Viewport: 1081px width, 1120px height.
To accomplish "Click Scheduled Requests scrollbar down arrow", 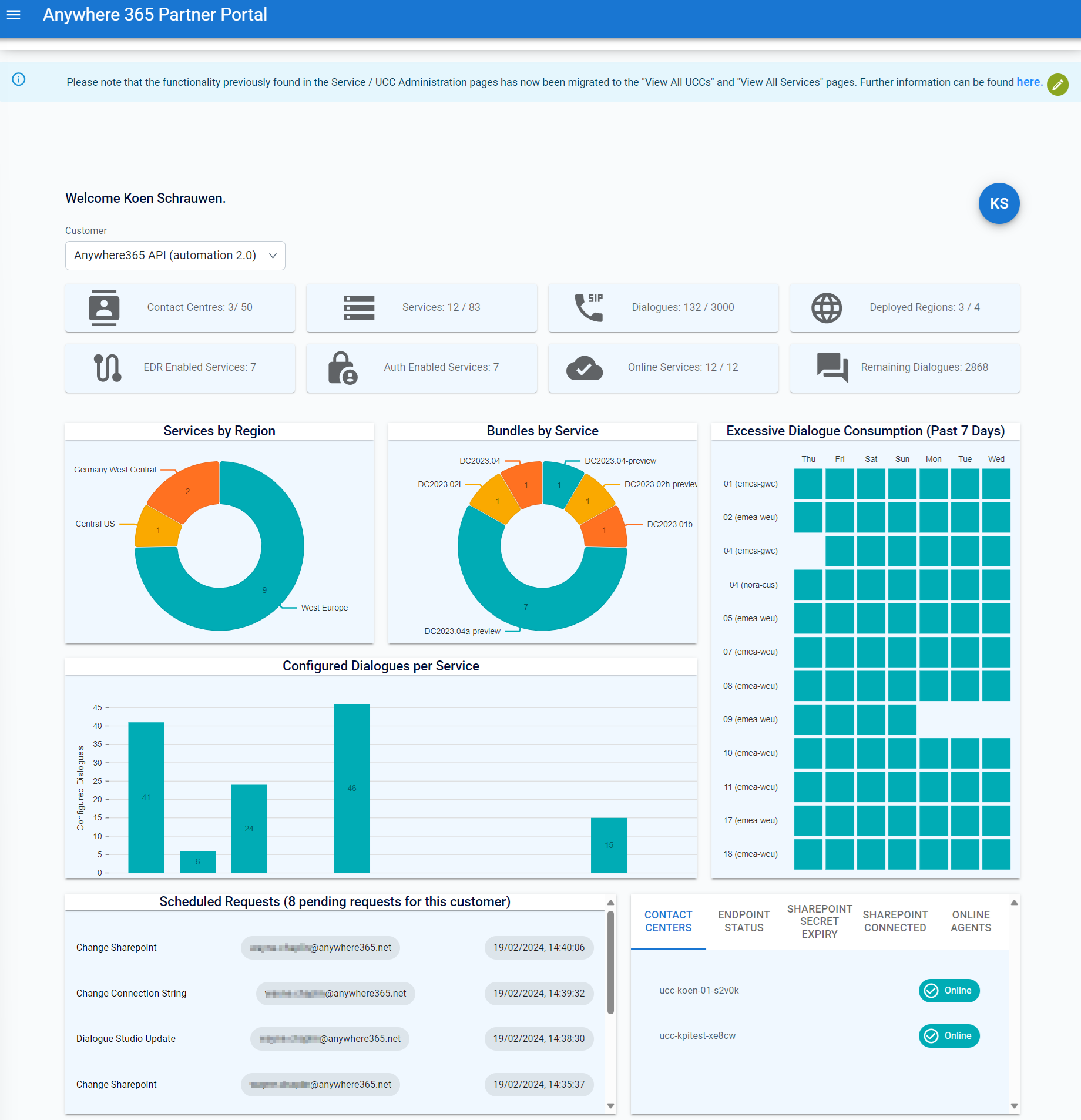I will (610, 1106).
